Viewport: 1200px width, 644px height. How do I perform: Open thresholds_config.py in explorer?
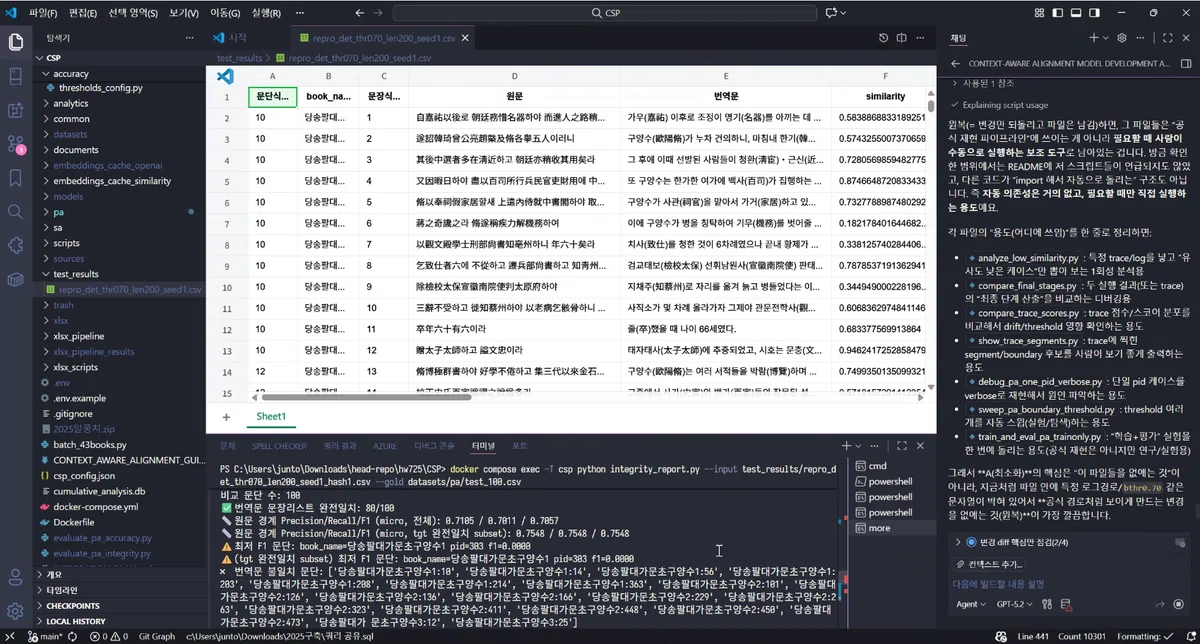tap(120, 88)
